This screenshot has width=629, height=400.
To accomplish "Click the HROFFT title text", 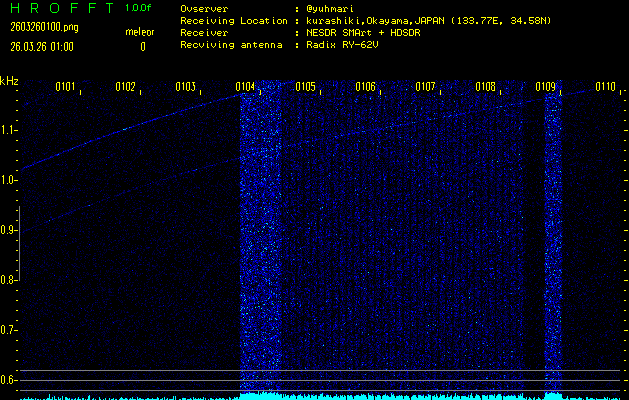I will tap(53, 8).
